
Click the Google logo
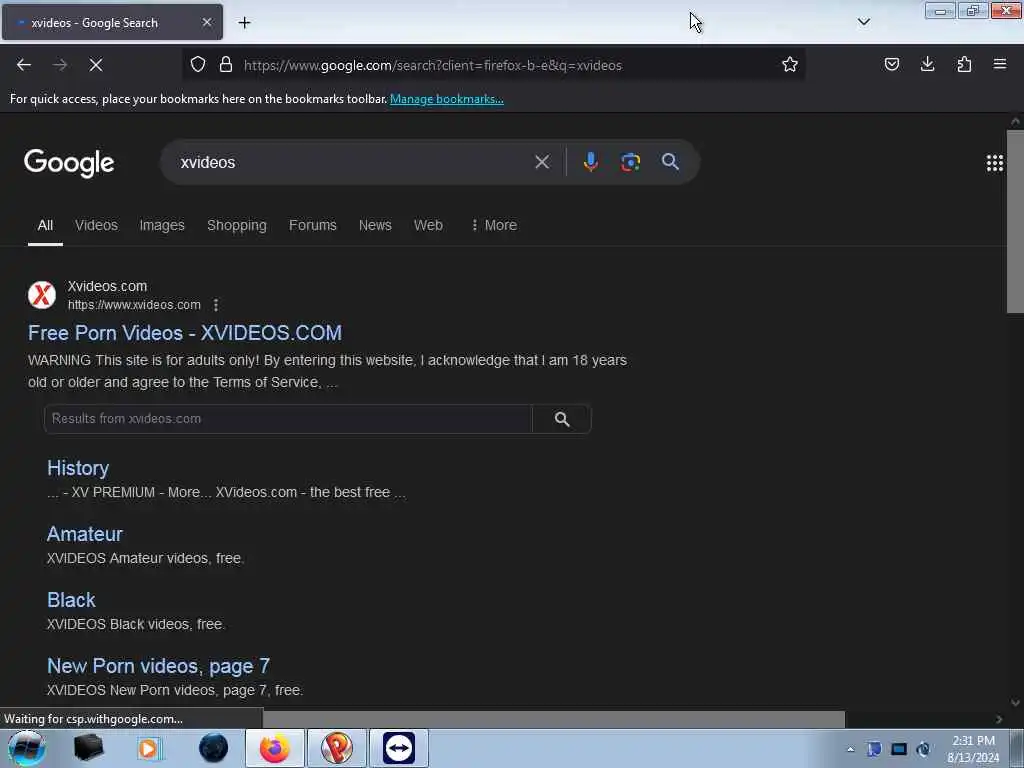tap(69, 163)
